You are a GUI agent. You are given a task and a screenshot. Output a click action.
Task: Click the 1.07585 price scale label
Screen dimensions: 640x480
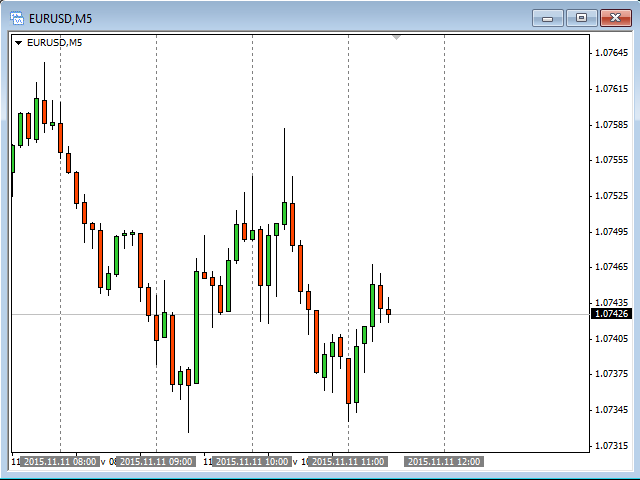pyautogui.click(x=610, y=125)
